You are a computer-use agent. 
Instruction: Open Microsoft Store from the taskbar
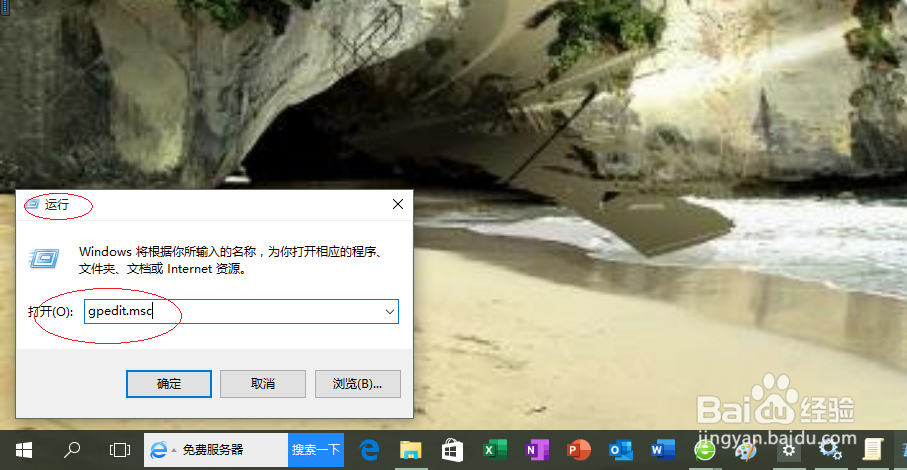(x=452, y=450)
